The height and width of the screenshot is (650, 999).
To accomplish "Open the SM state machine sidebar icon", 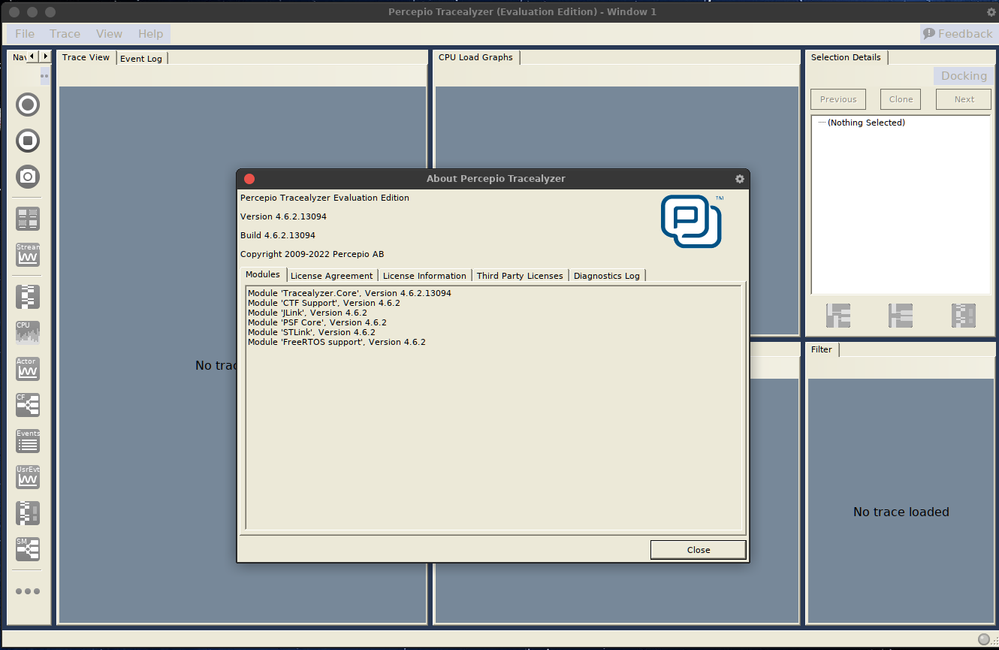I will pyautogui.click(x=27, y=549).
